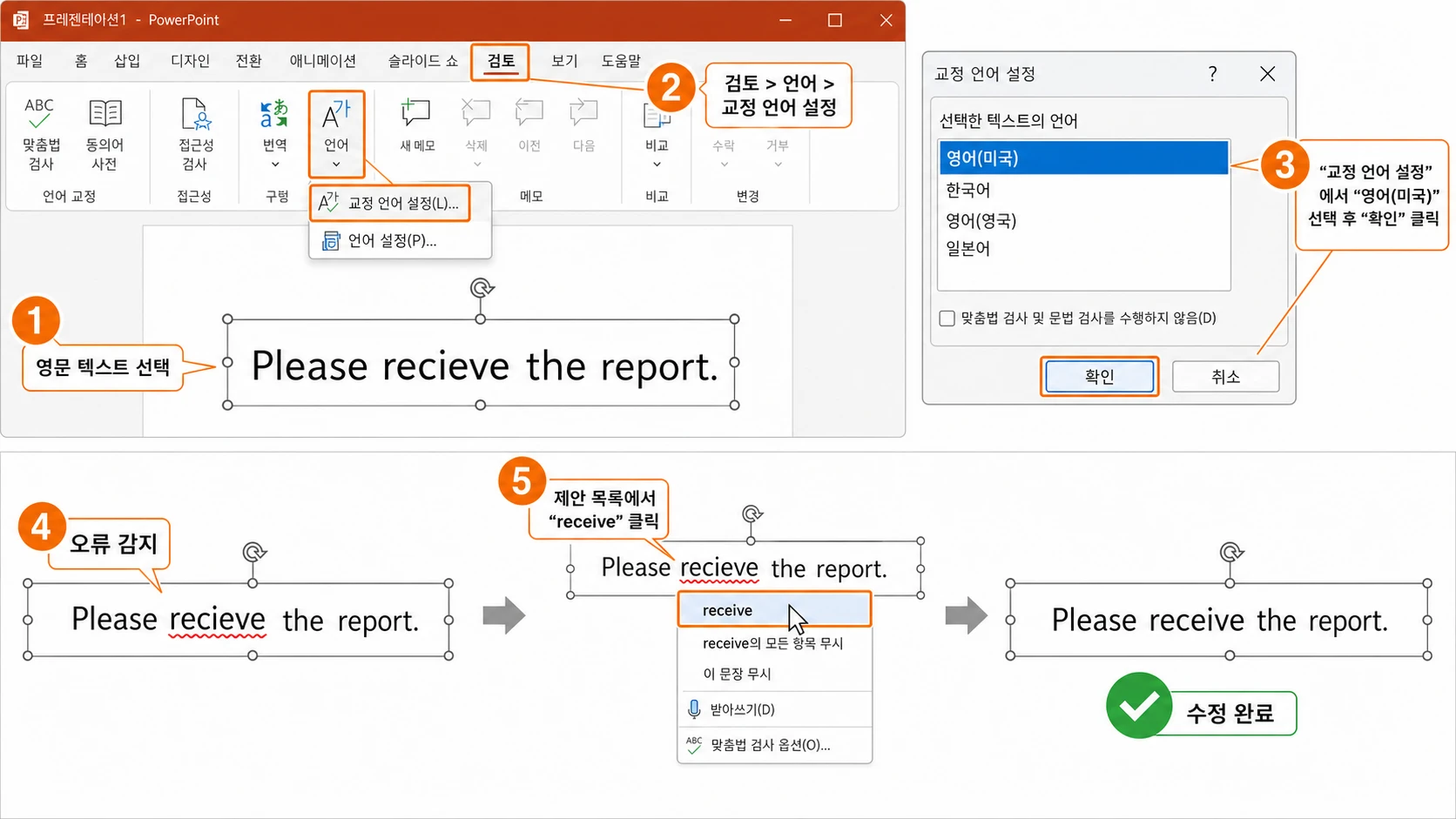The width and height of the screenshot is (1456, 819).
Task: Run the 맞춤법 검사 spelling check
Action: point(40,133)
